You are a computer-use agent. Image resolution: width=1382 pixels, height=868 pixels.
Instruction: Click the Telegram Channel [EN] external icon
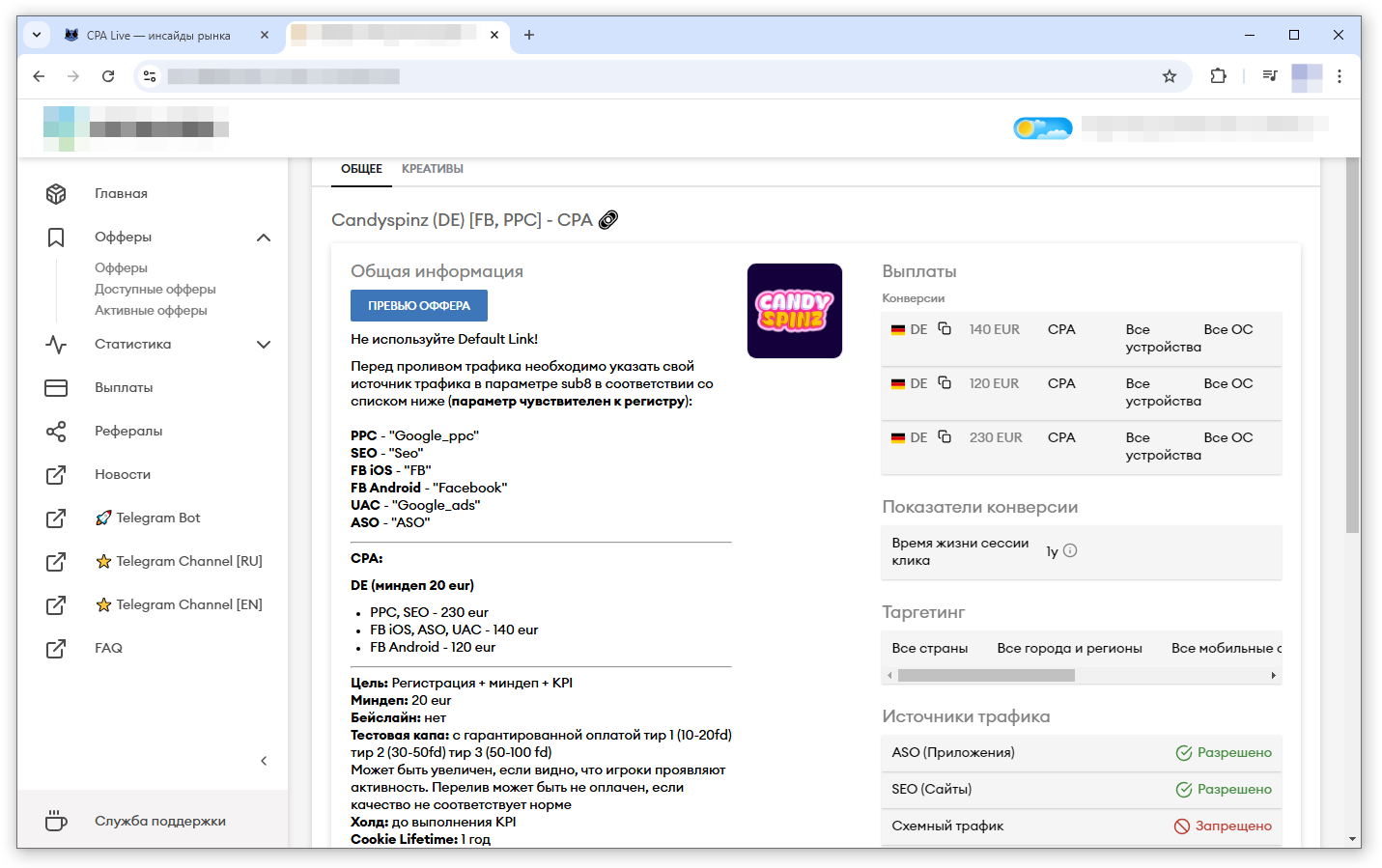coord(56,605)
